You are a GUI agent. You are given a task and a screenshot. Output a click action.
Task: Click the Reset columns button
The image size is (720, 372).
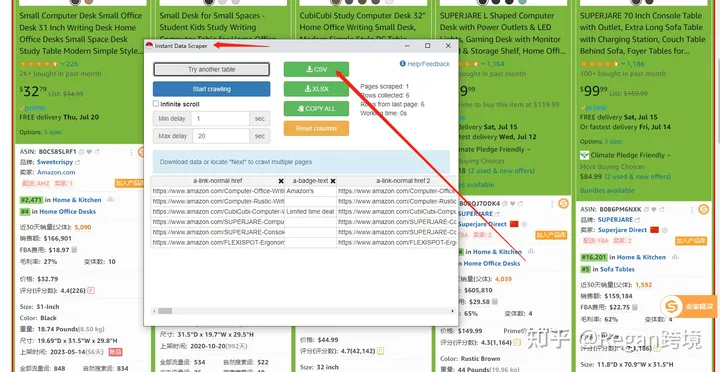coord(316,129)
